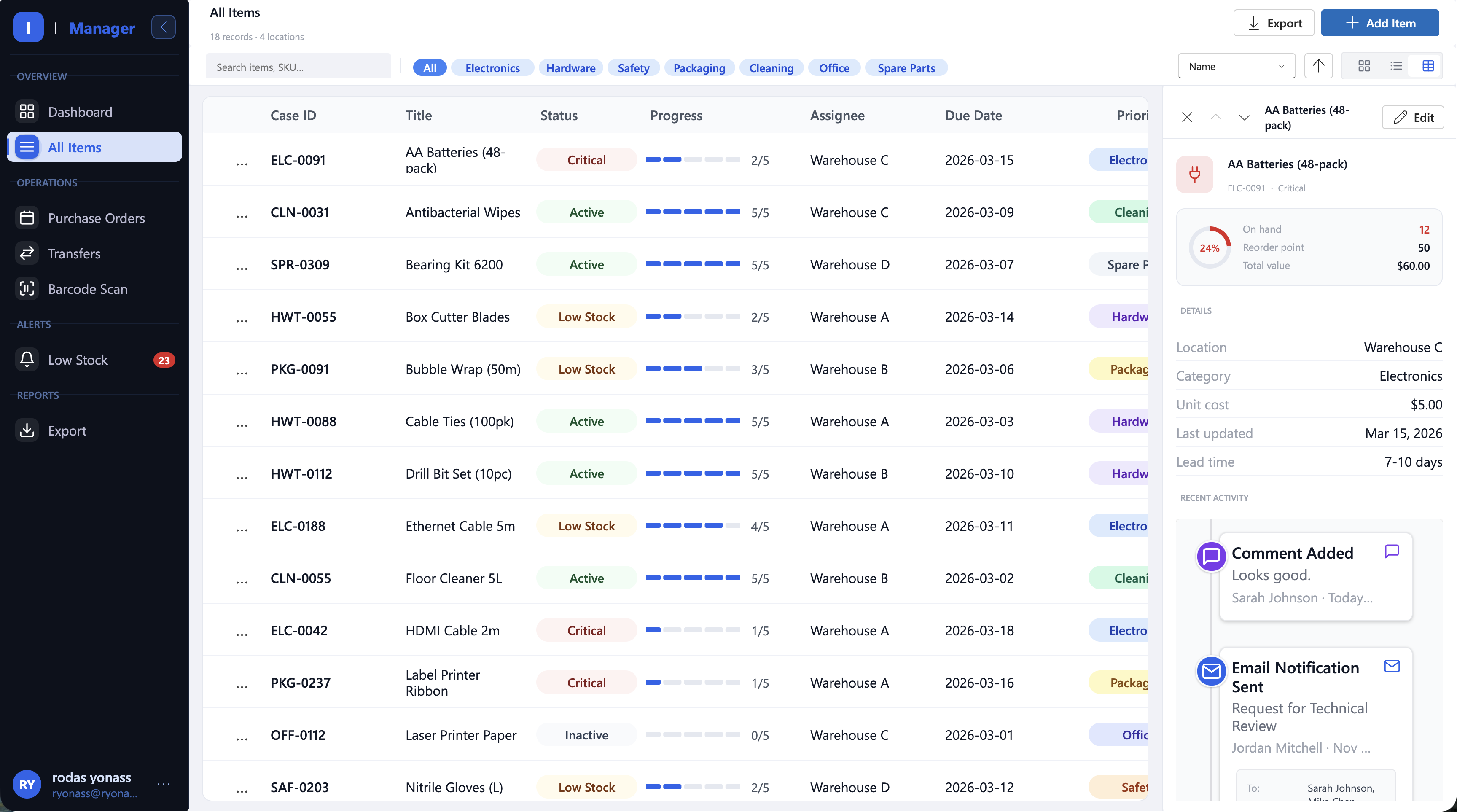Click the comment outline icon on activity card
Viewport: 1457px width, 812px height.
1391,551
